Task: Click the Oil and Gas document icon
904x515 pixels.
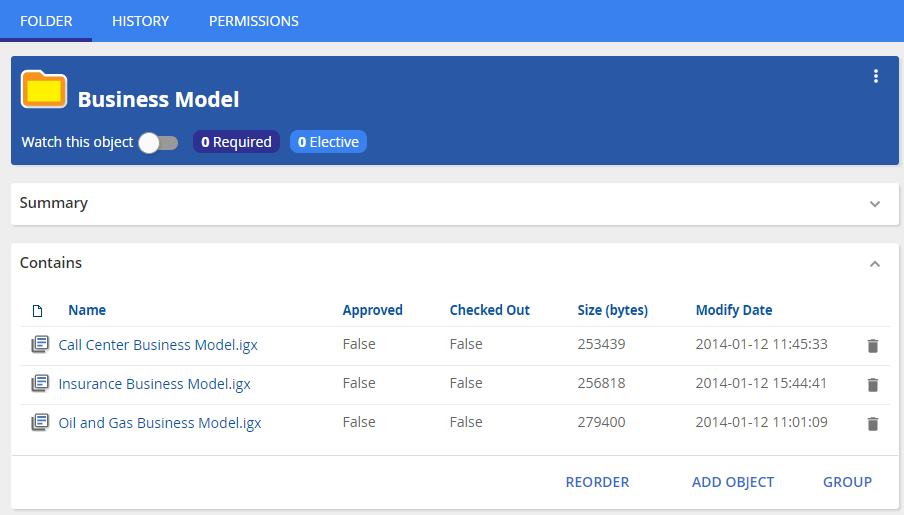Action: tap(39, 423)
